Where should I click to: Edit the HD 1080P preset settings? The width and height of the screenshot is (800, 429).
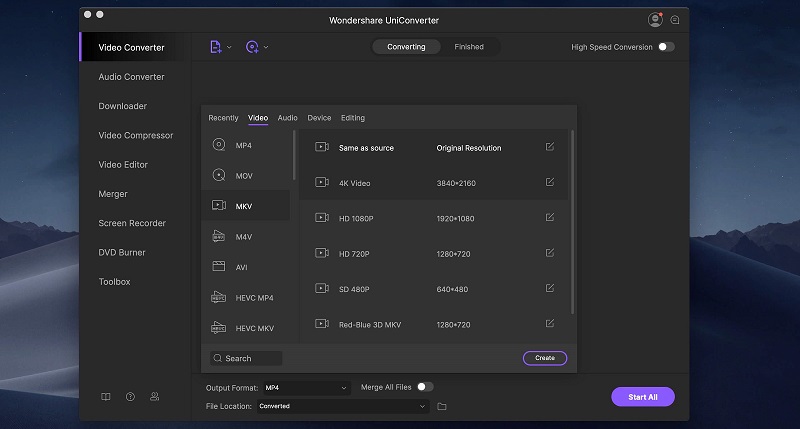click(x=549, y=217)
